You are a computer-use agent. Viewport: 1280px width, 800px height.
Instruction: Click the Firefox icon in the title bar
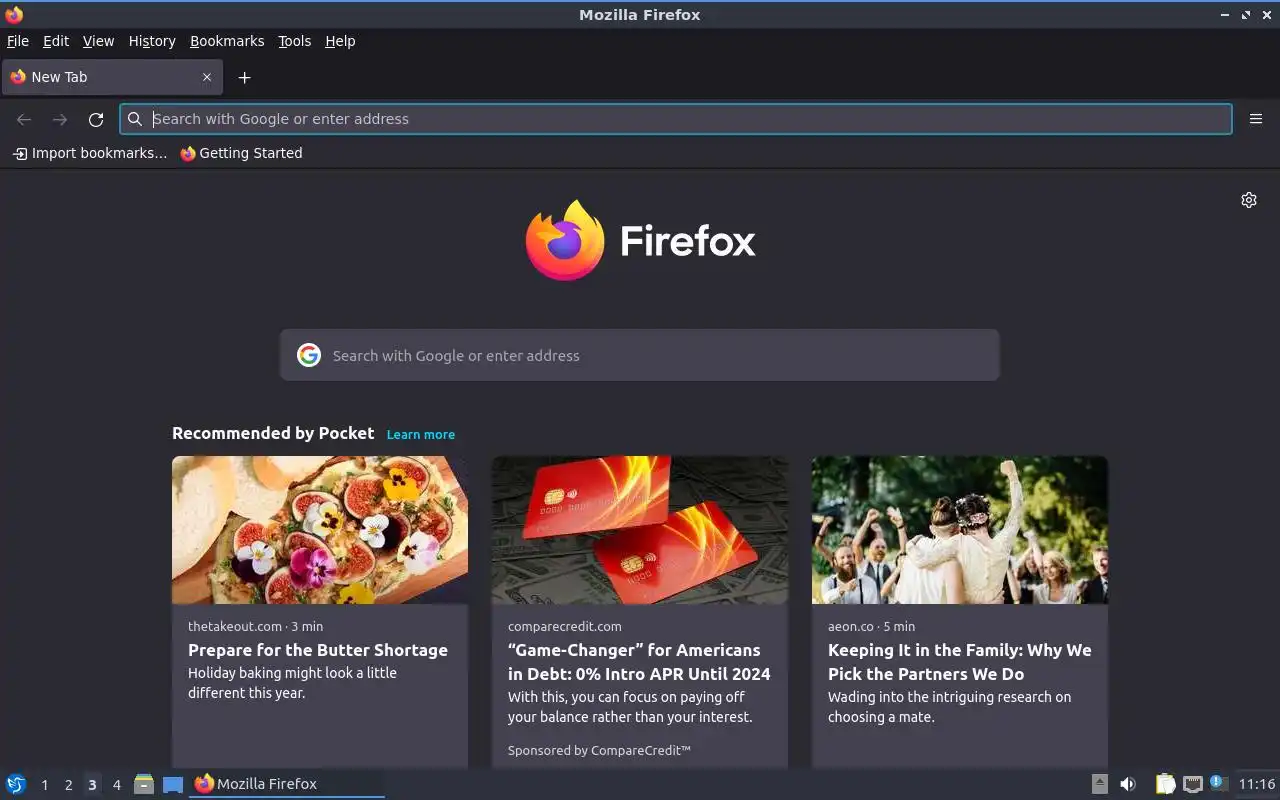click(x=14, y=14)
